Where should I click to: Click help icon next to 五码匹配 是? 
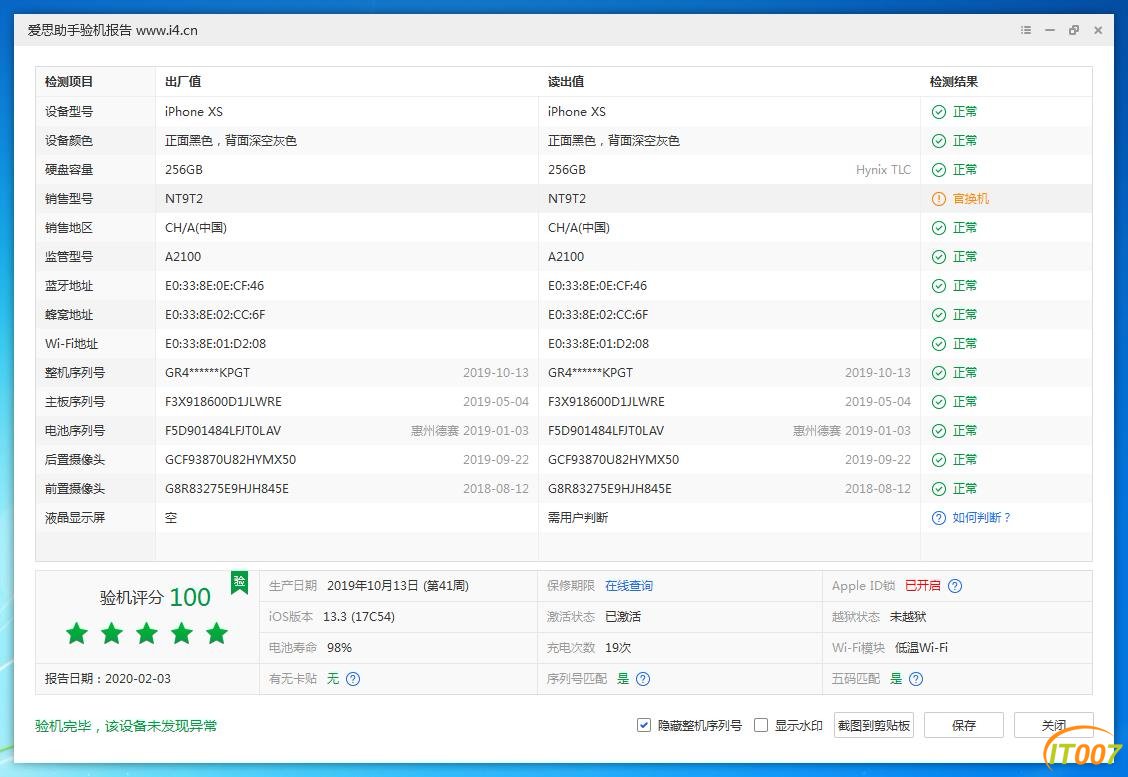pyautogui.click(x=916, y=679)
